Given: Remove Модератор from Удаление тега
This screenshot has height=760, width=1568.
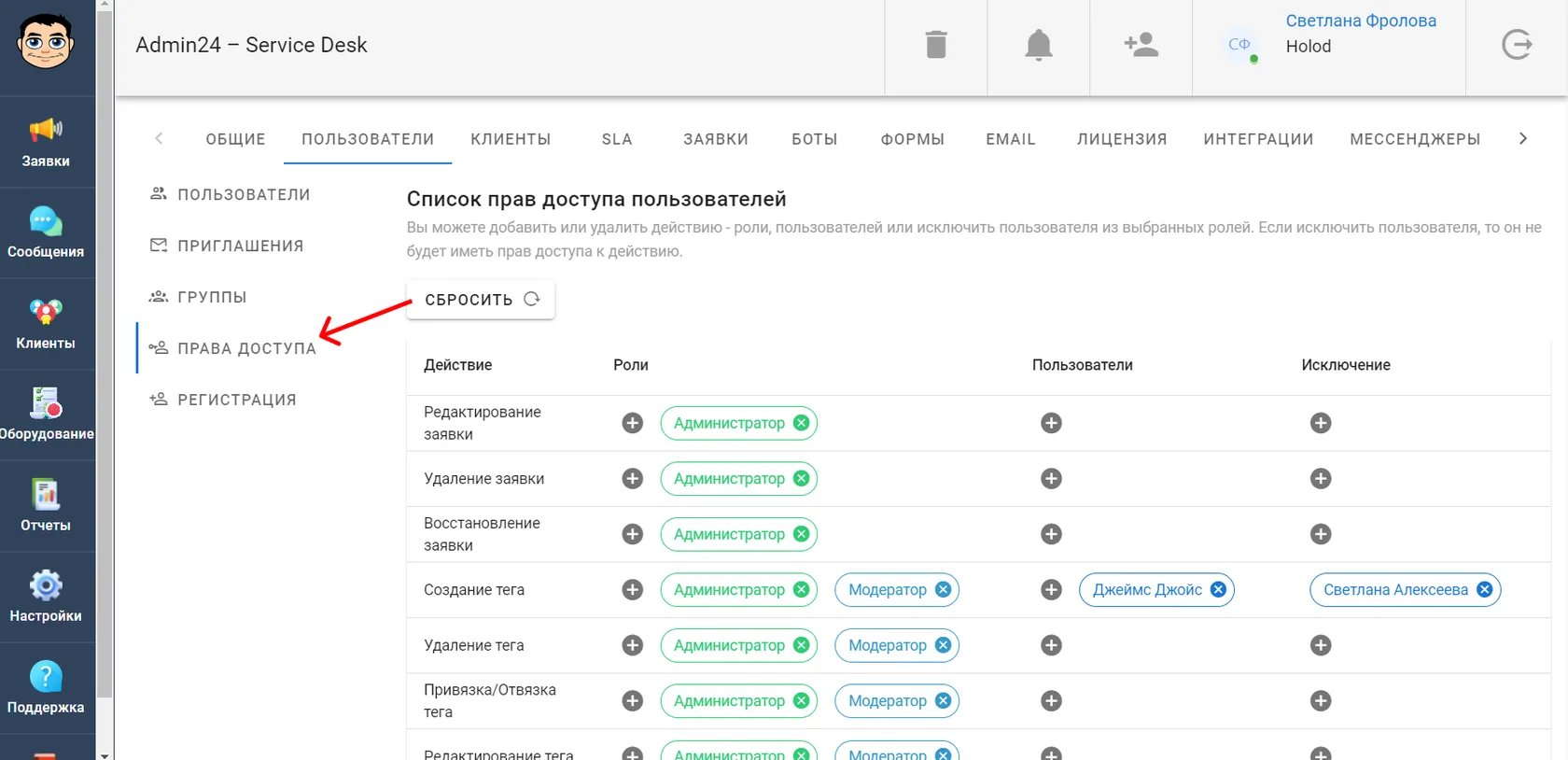Looking at the screenshot, I should pos(943,645).
